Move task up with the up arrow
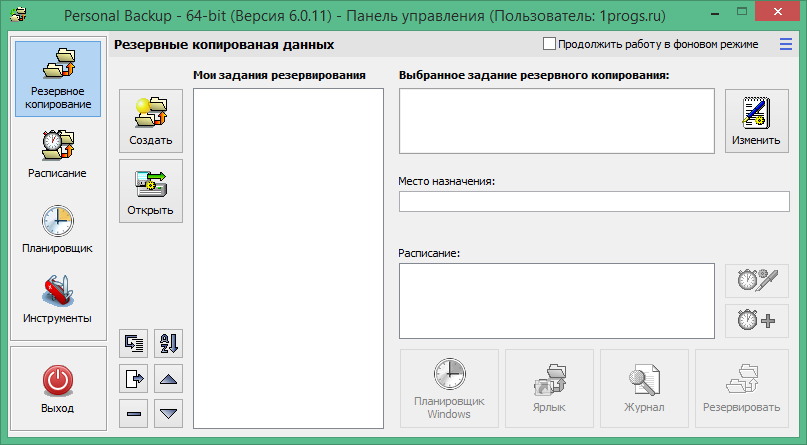807x445 pixels. [x=169, y=378]
